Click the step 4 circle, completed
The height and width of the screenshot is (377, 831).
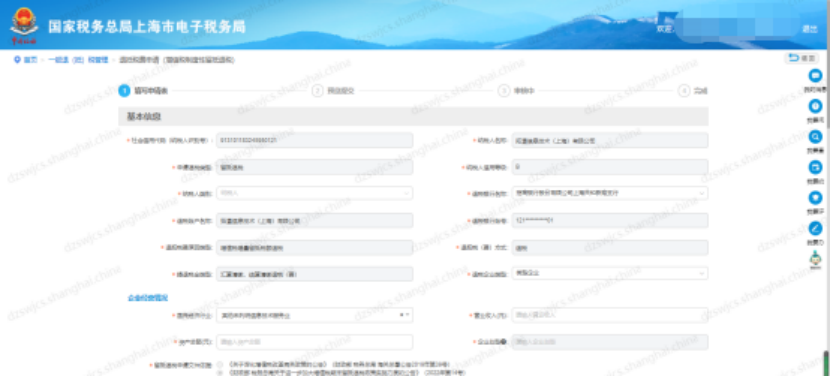click(684, 91)
